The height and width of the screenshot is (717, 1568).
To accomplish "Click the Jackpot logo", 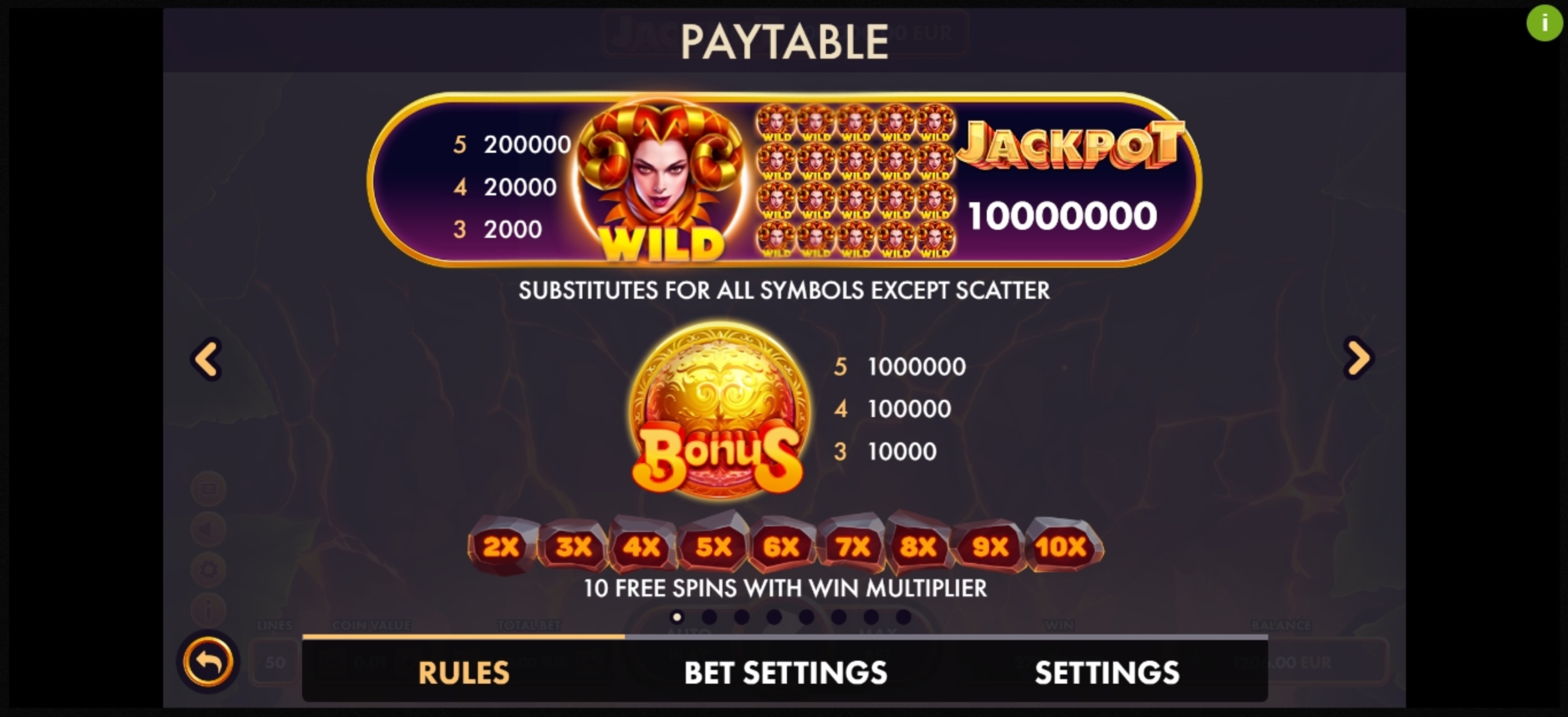I will click(1070, 145).
